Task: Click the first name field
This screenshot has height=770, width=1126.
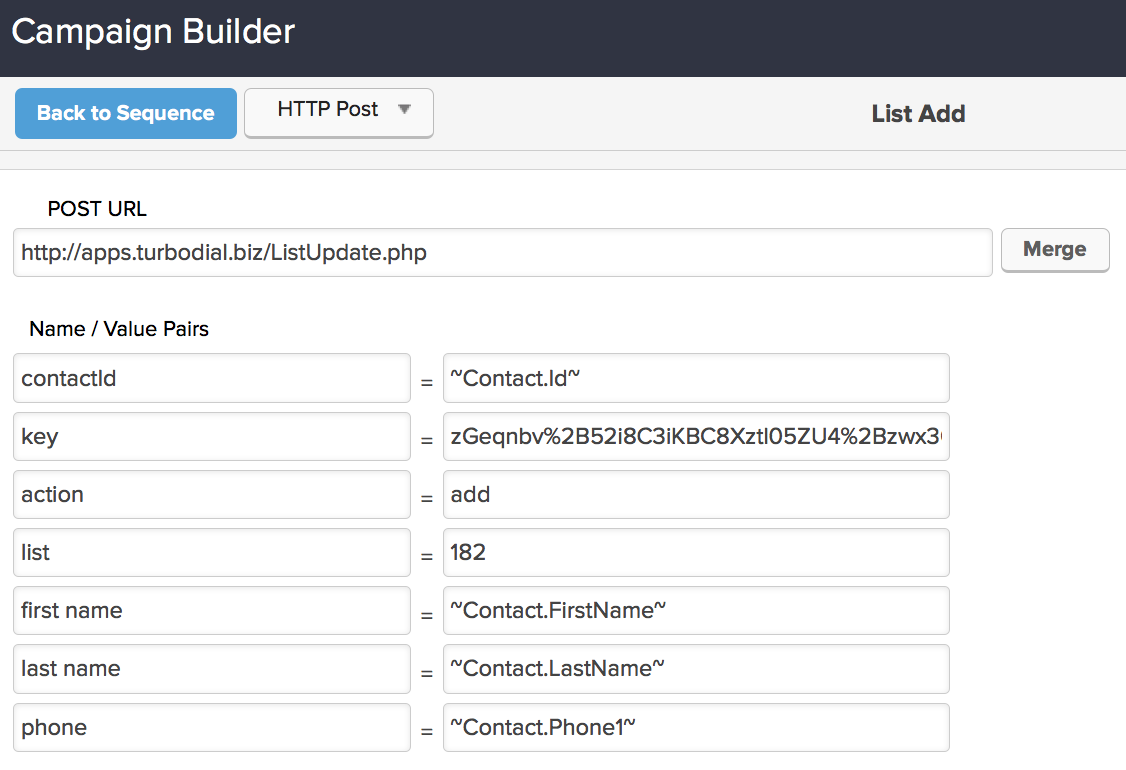Action: 211,610
